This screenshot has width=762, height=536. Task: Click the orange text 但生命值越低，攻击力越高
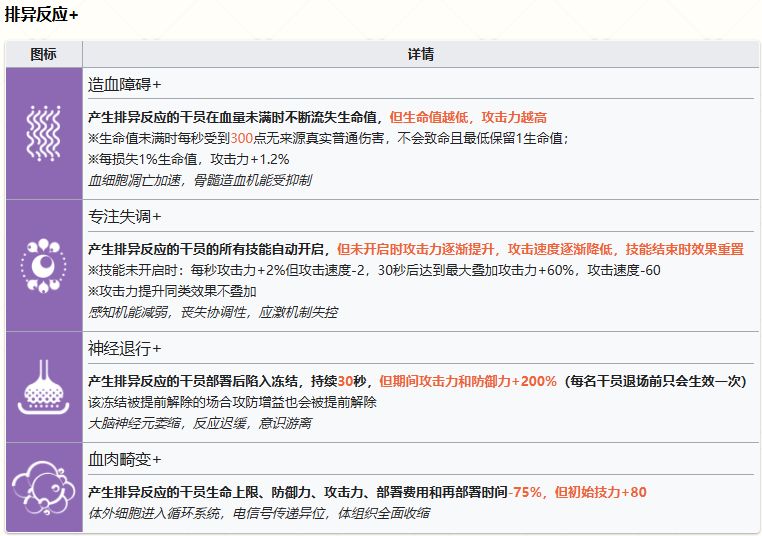tap(468, 117)
